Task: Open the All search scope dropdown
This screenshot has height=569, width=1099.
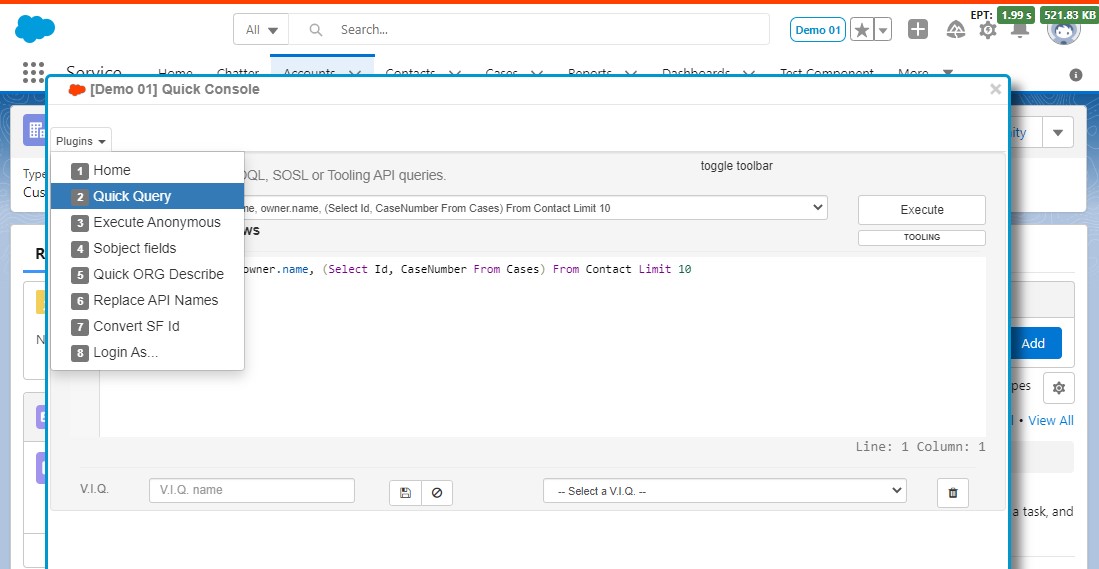Action: [x=261, y=29]
